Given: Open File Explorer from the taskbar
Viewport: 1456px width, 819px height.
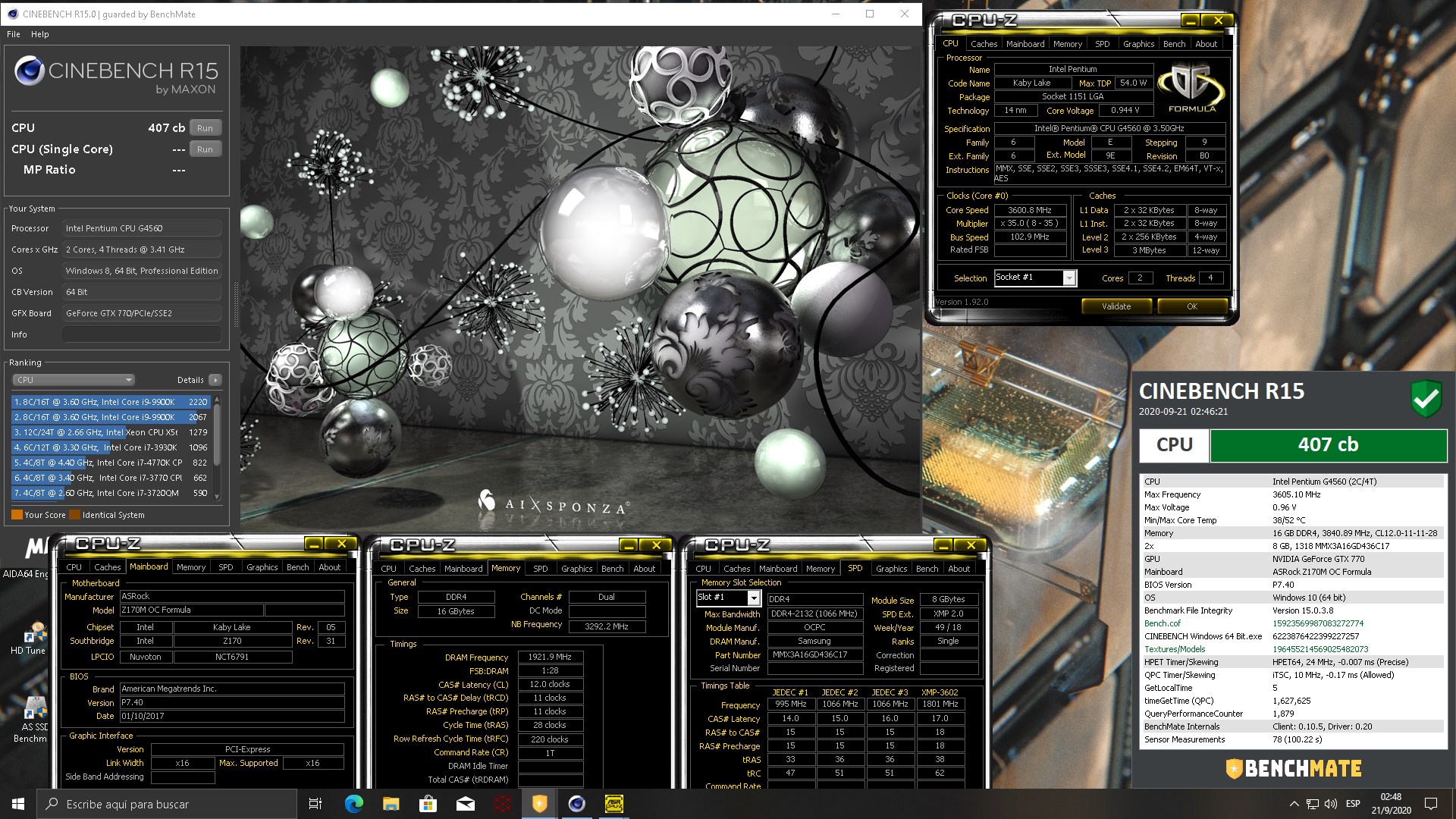Looking at the screenshot, I should (391, 804).
